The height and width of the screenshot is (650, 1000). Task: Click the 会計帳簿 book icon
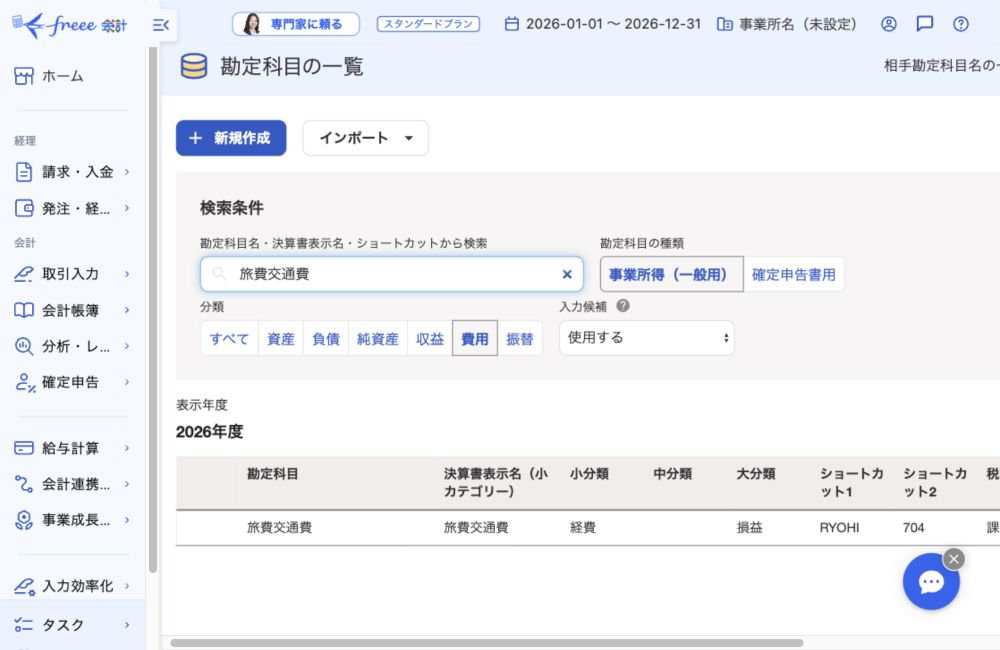click(24, 310)
